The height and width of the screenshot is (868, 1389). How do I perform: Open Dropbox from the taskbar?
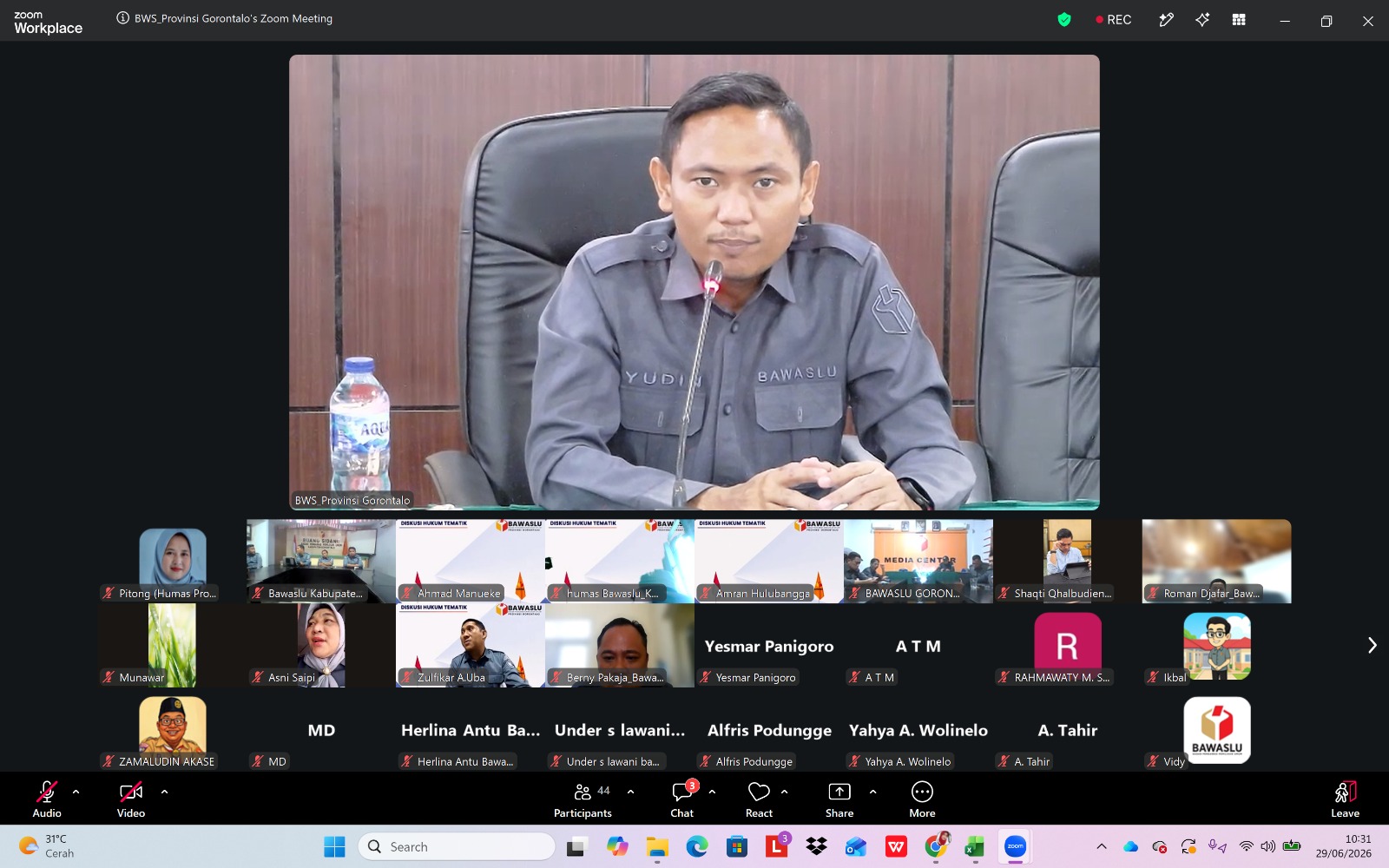point(816,846)
